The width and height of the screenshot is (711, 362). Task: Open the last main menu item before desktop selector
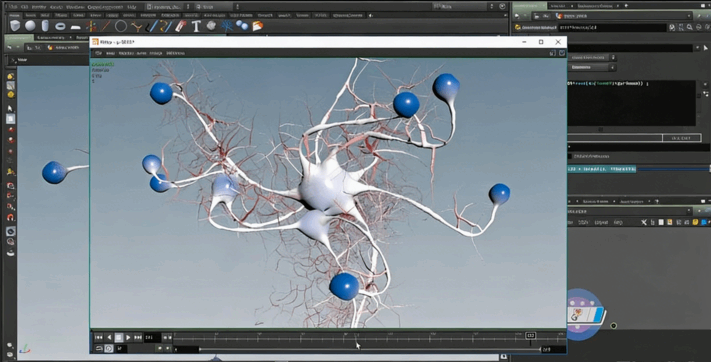(131, 7)
